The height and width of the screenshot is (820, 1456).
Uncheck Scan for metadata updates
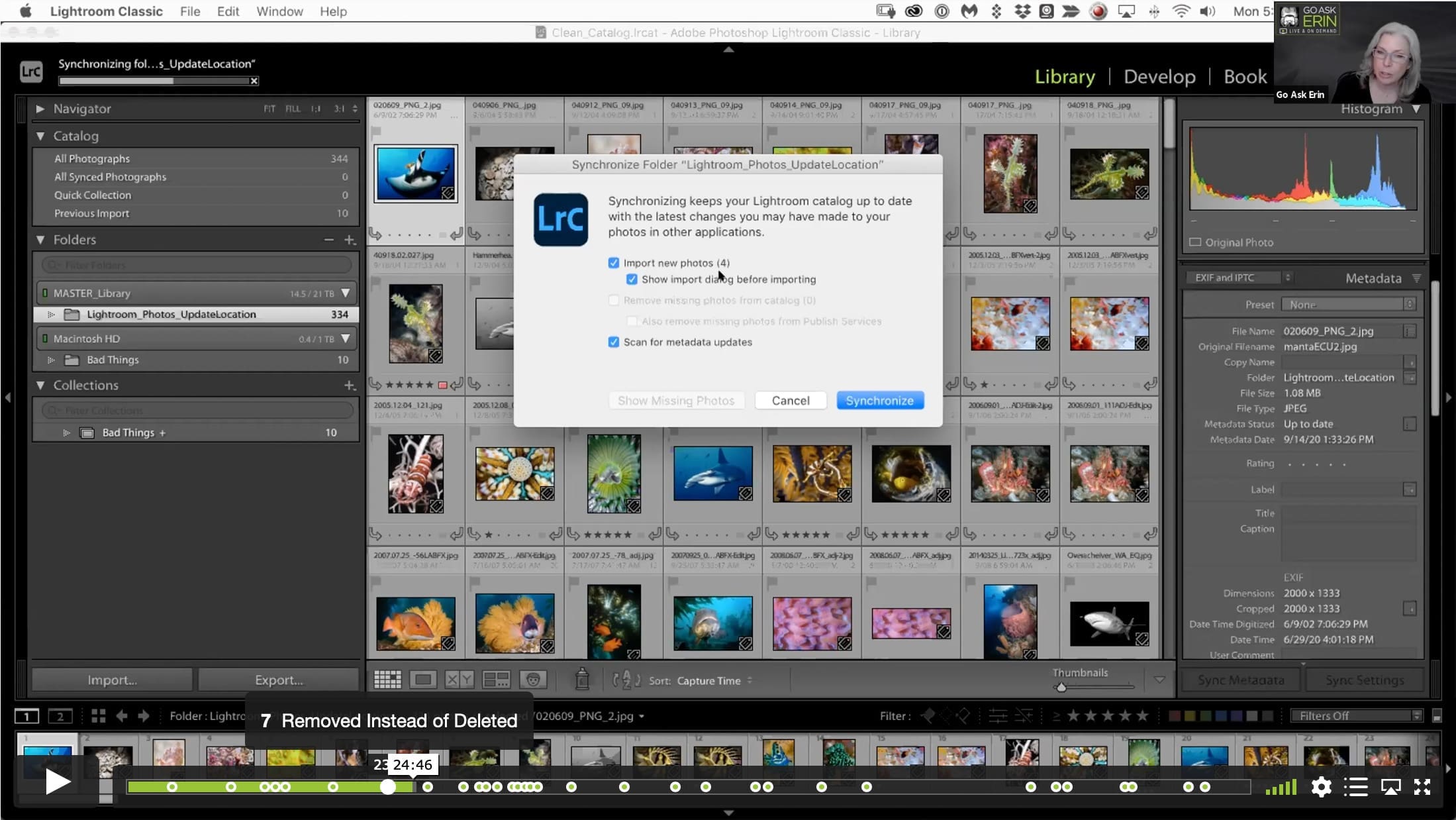pos(614,342)
